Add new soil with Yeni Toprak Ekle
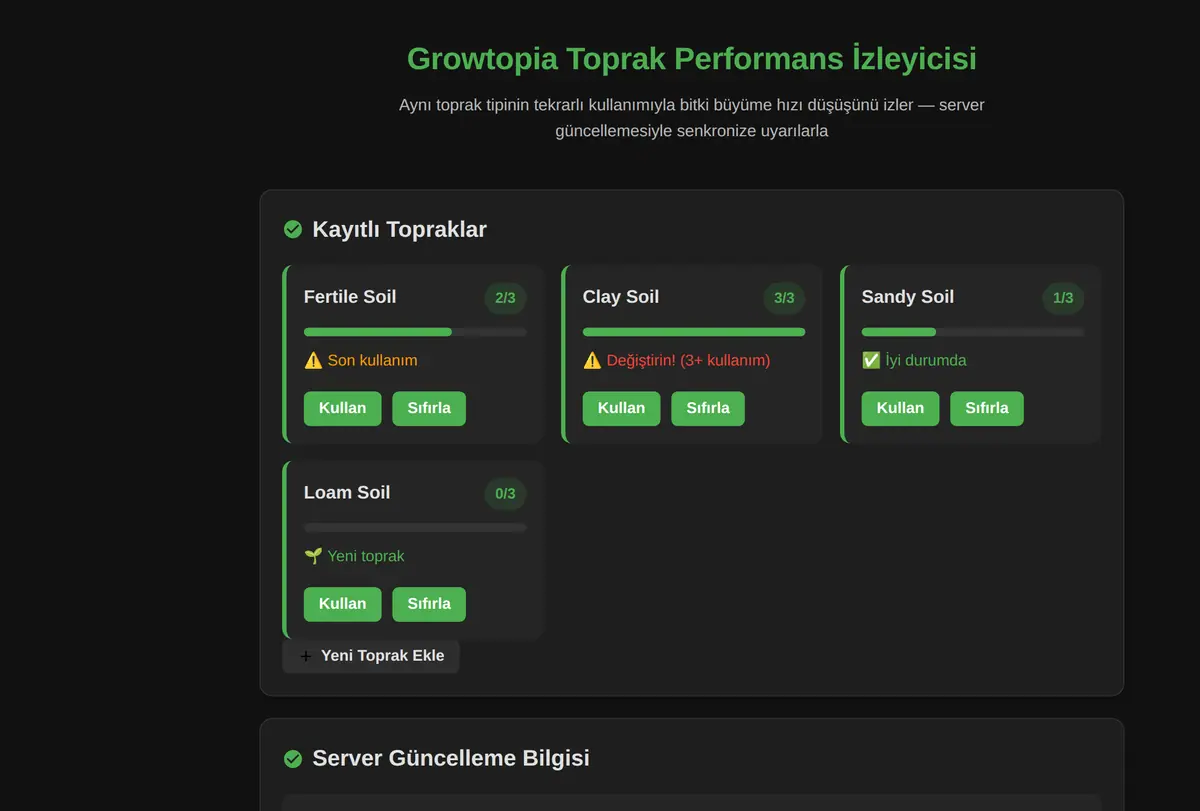Viewport: 1200px width, 811px height. [x=371, y=656]
